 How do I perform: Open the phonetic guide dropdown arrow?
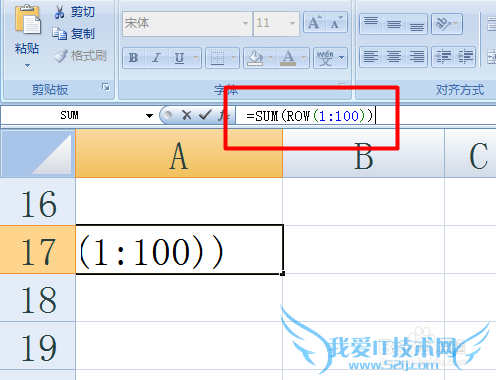(342, 58)
